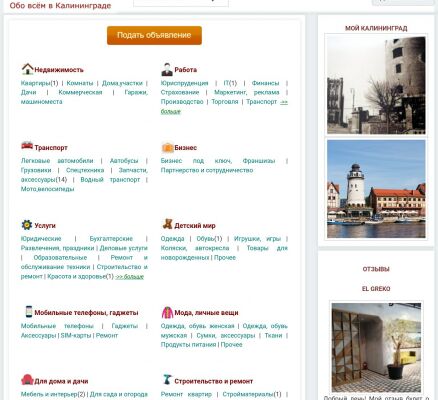
Task: Open Дома, участки subcategory link
Action: pyautogui.click(x=122, y=83)
